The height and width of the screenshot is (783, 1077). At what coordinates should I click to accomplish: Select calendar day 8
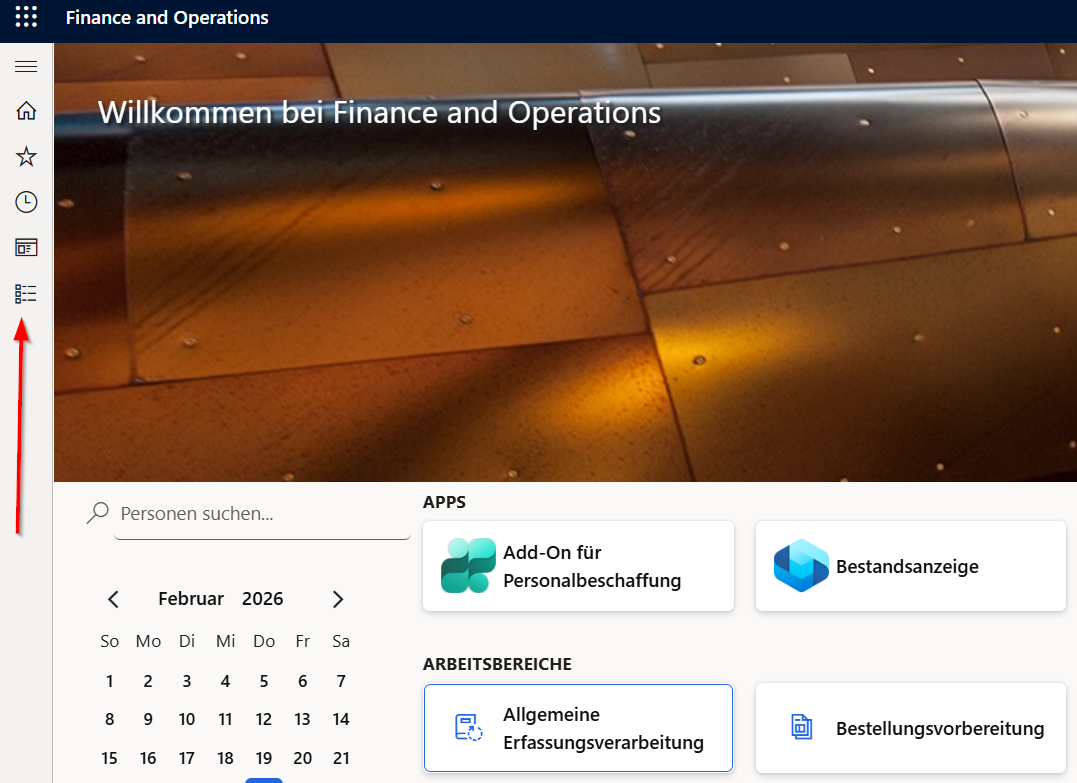[x=109, y=719]
